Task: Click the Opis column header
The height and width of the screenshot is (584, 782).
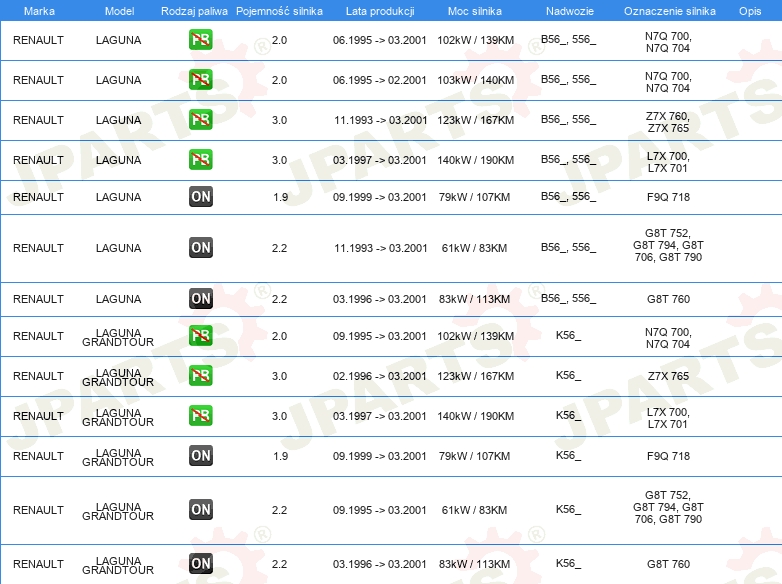Action: (x=750, y=11)
